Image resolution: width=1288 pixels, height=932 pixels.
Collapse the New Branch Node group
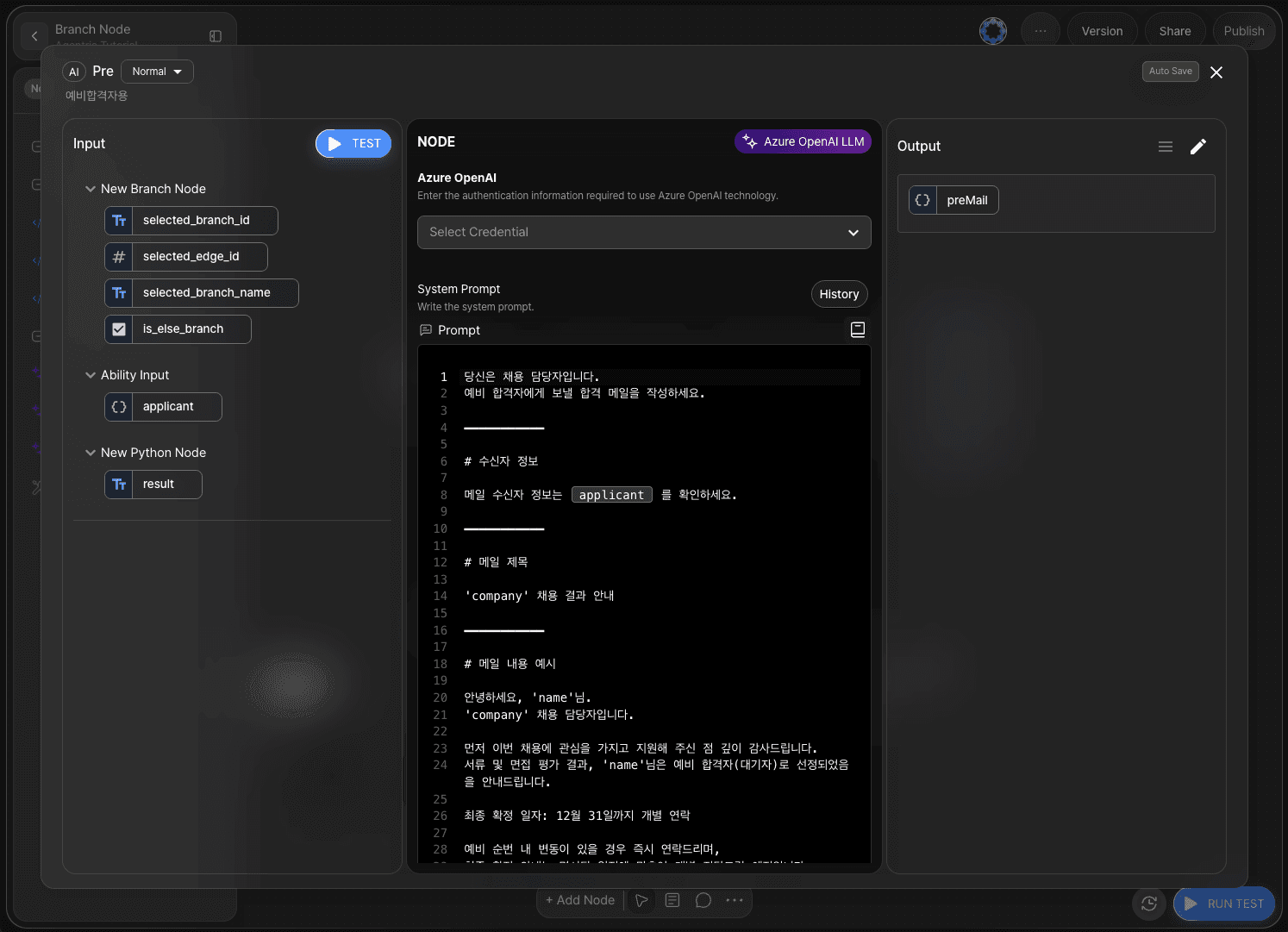[x=91, y=189]
